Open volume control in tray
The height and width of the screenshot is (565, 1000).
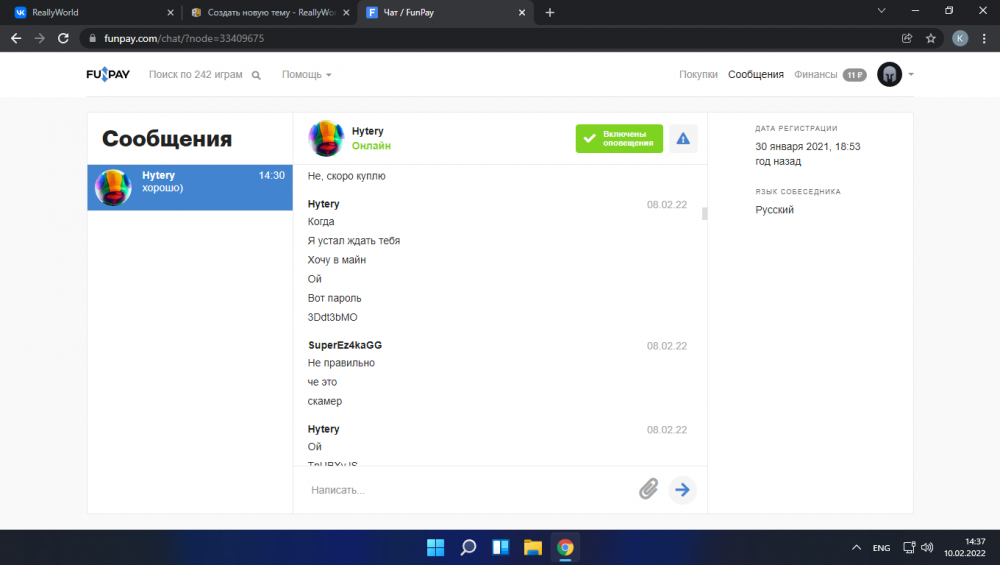pos(927,547)
